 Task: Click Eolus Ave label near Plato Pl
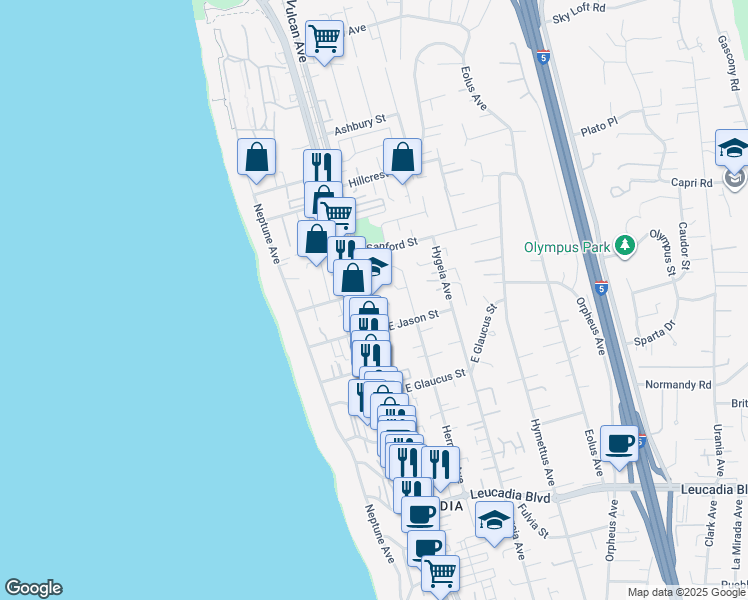click(x=474, y=88)
